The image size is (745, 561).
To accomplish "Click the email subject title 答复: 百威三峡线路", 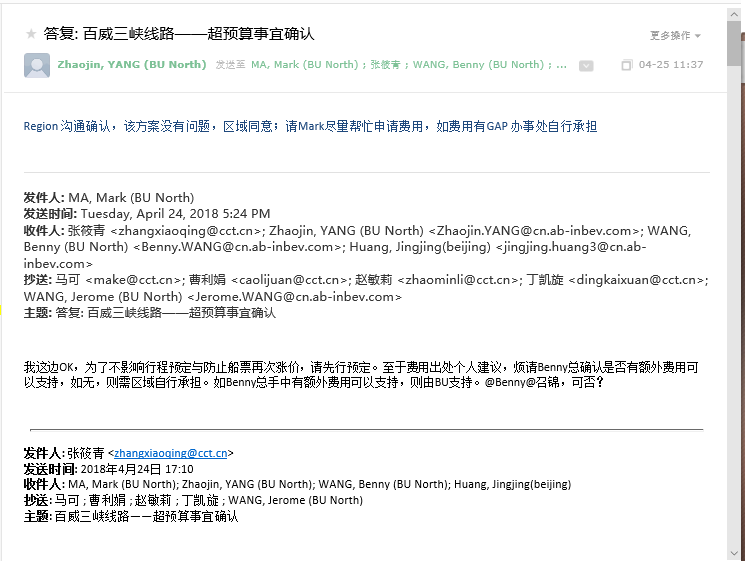I will pyautogui.click(x=179, y=34).
